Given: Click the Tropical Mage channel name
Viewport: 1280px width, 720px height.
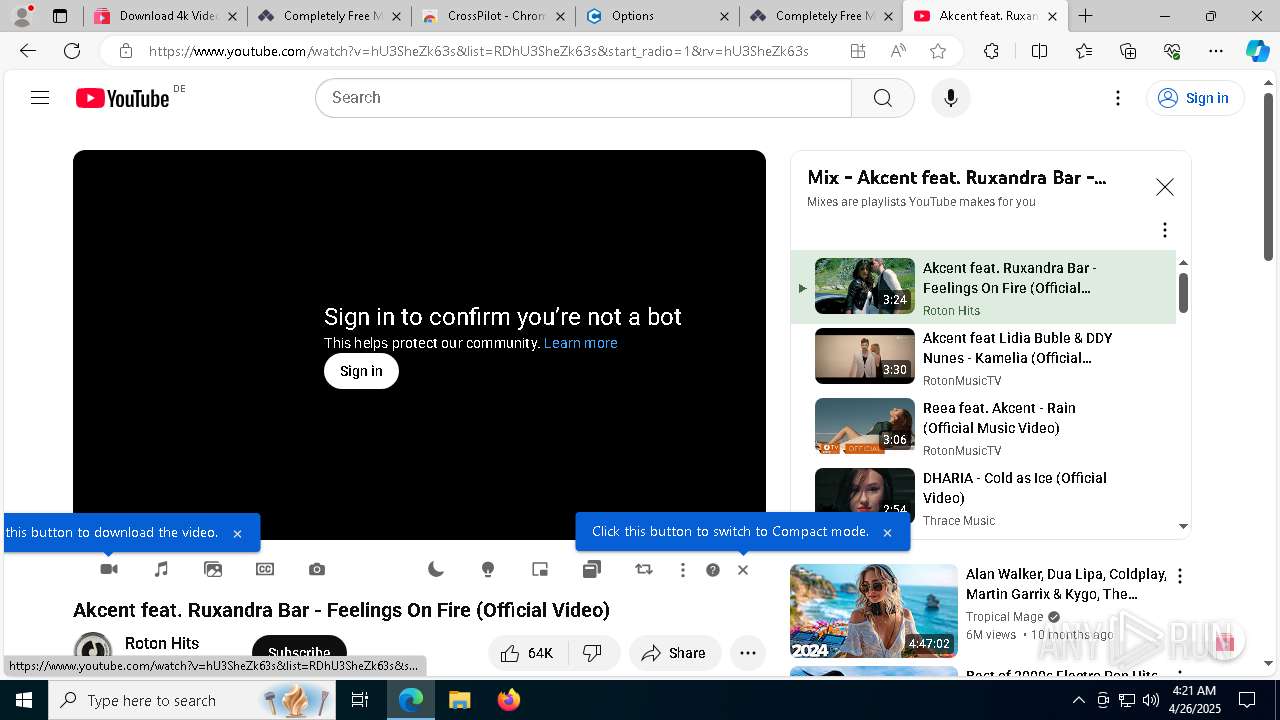Looking at the screenshot, I should click(1005, 617).
